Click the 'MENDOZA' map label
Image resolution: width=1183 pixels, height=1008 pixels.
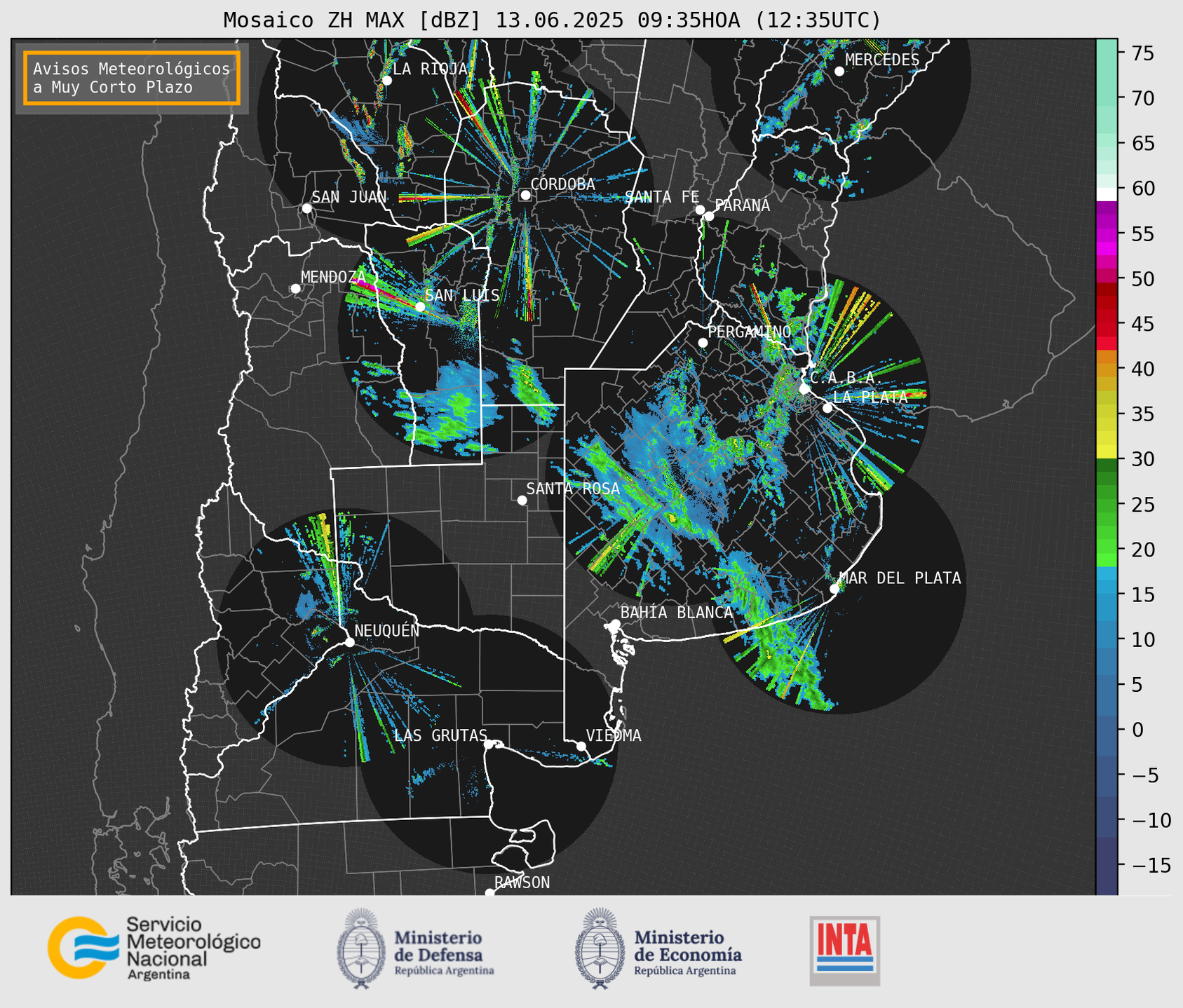pyautogui.click(x=334, y=277)
